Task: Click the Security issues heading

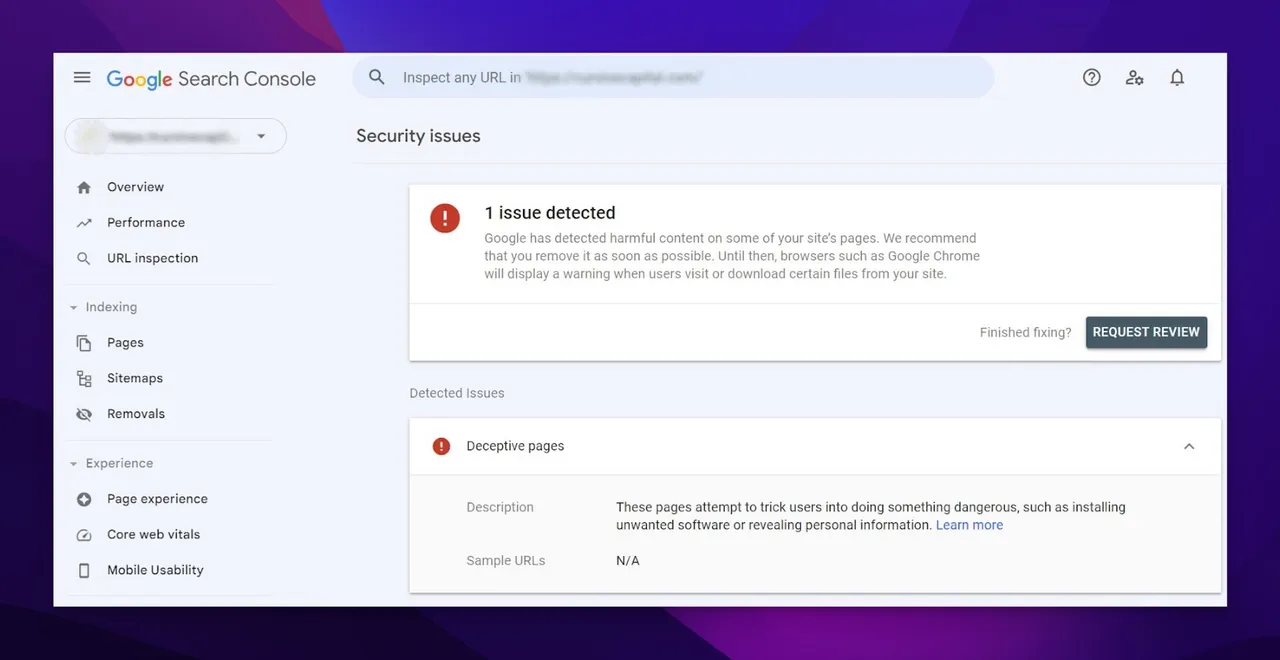Action: tap(418, 136)
